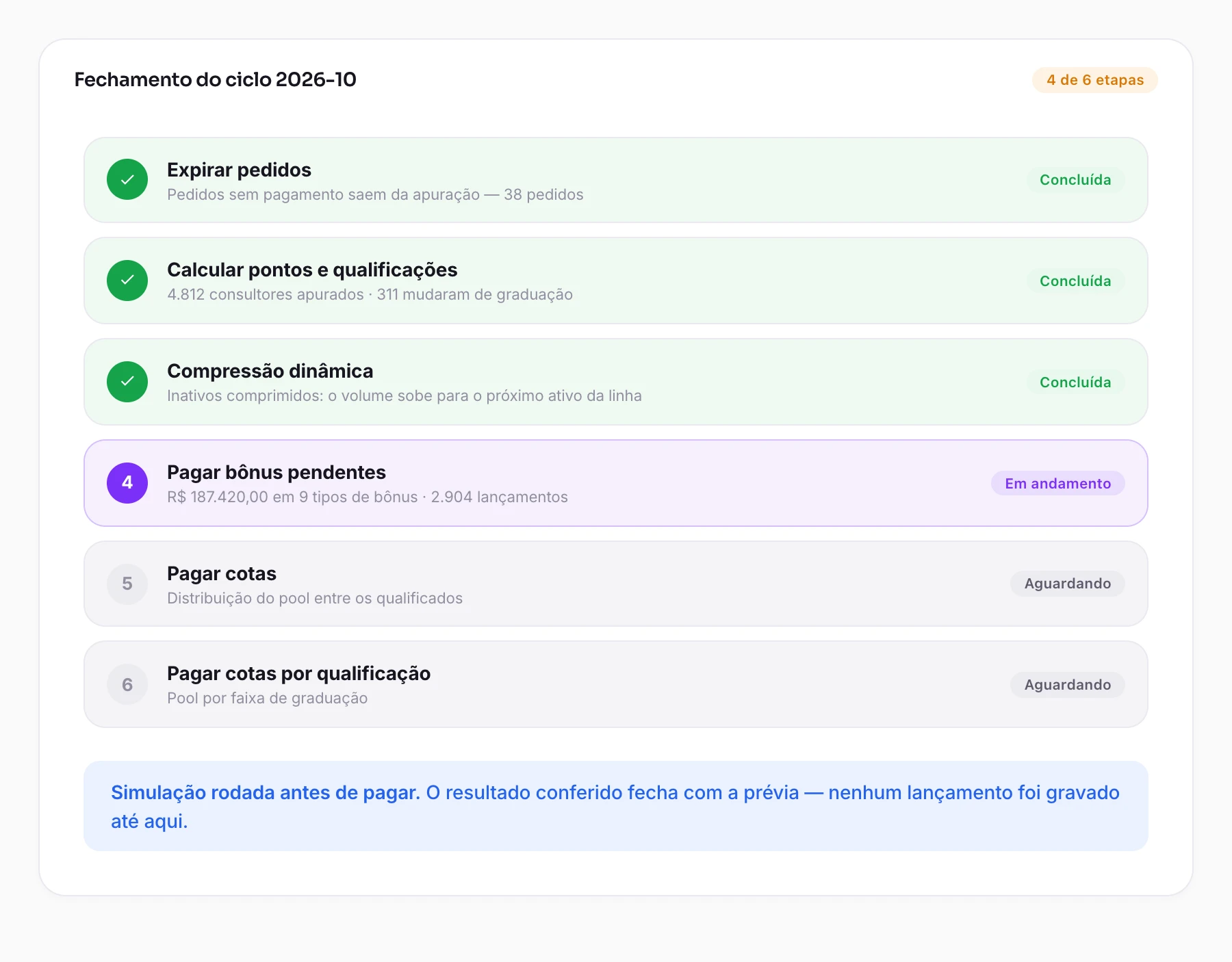Click 'Distribuição do pool entre os qualificados'
Image resolution: width=1232 pixels, height=962 pixels.
pos(315,598)
